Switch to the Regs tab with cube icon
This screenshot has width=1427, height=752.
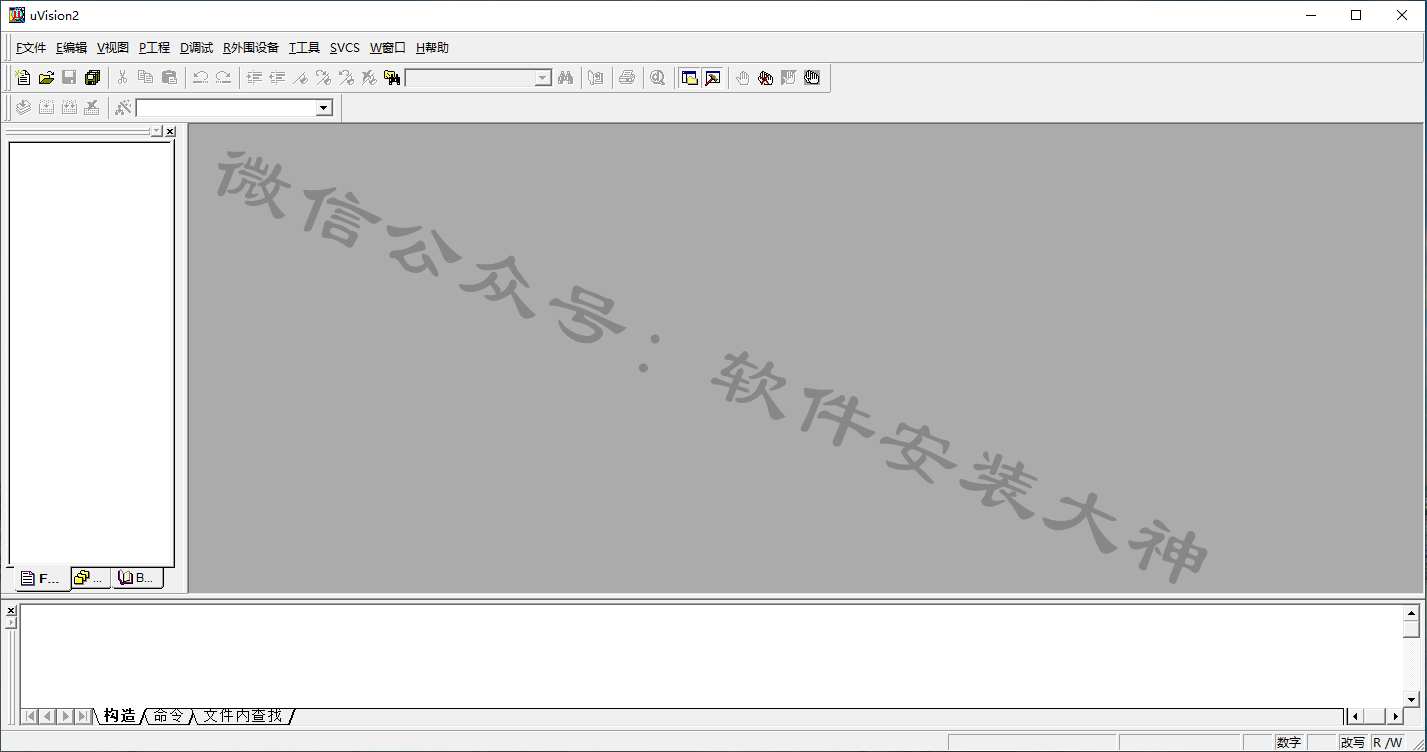click(x=91, y=578)
